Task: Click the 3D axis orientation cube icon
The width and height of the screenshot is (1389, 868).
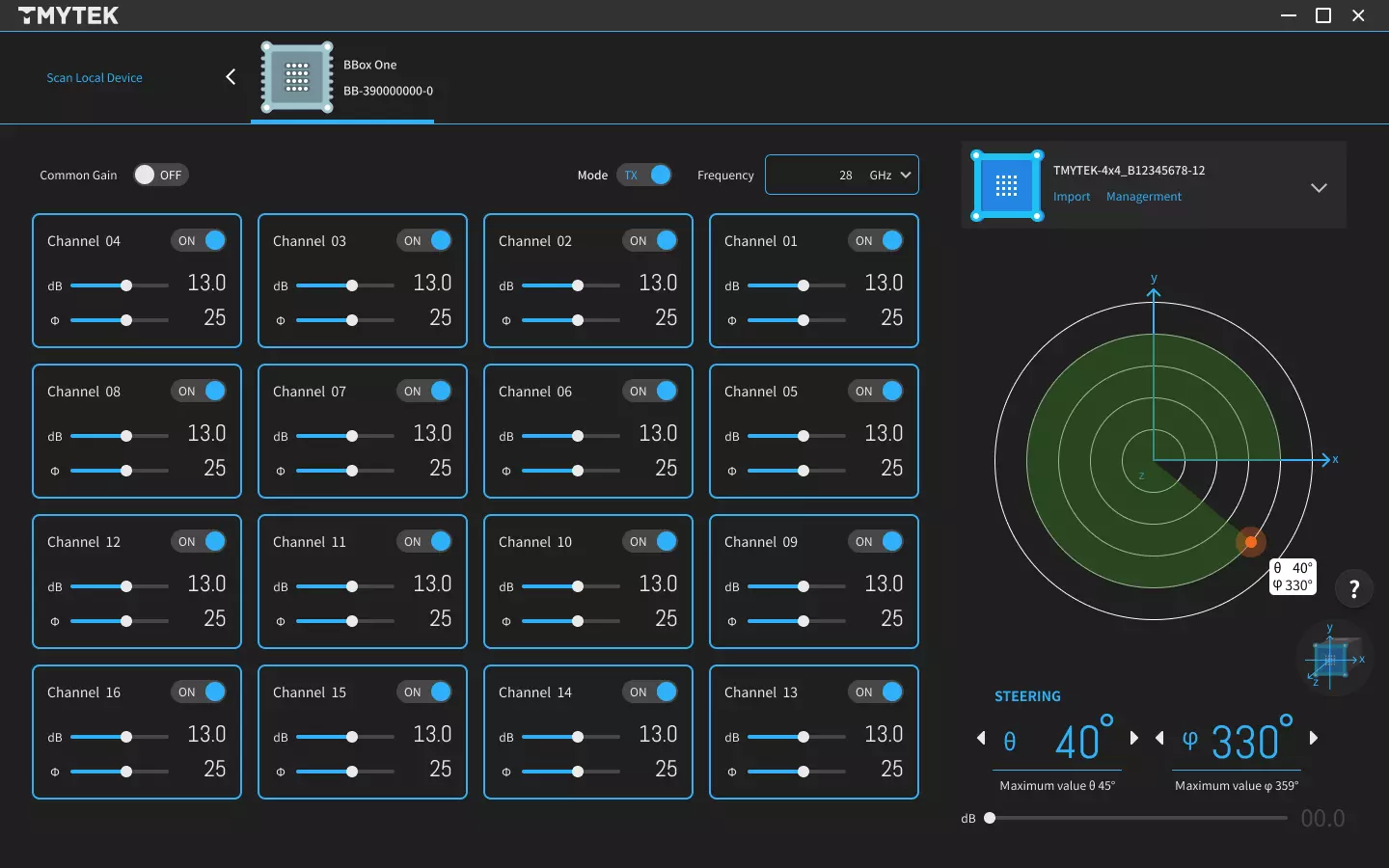Action: (1332, 660)
